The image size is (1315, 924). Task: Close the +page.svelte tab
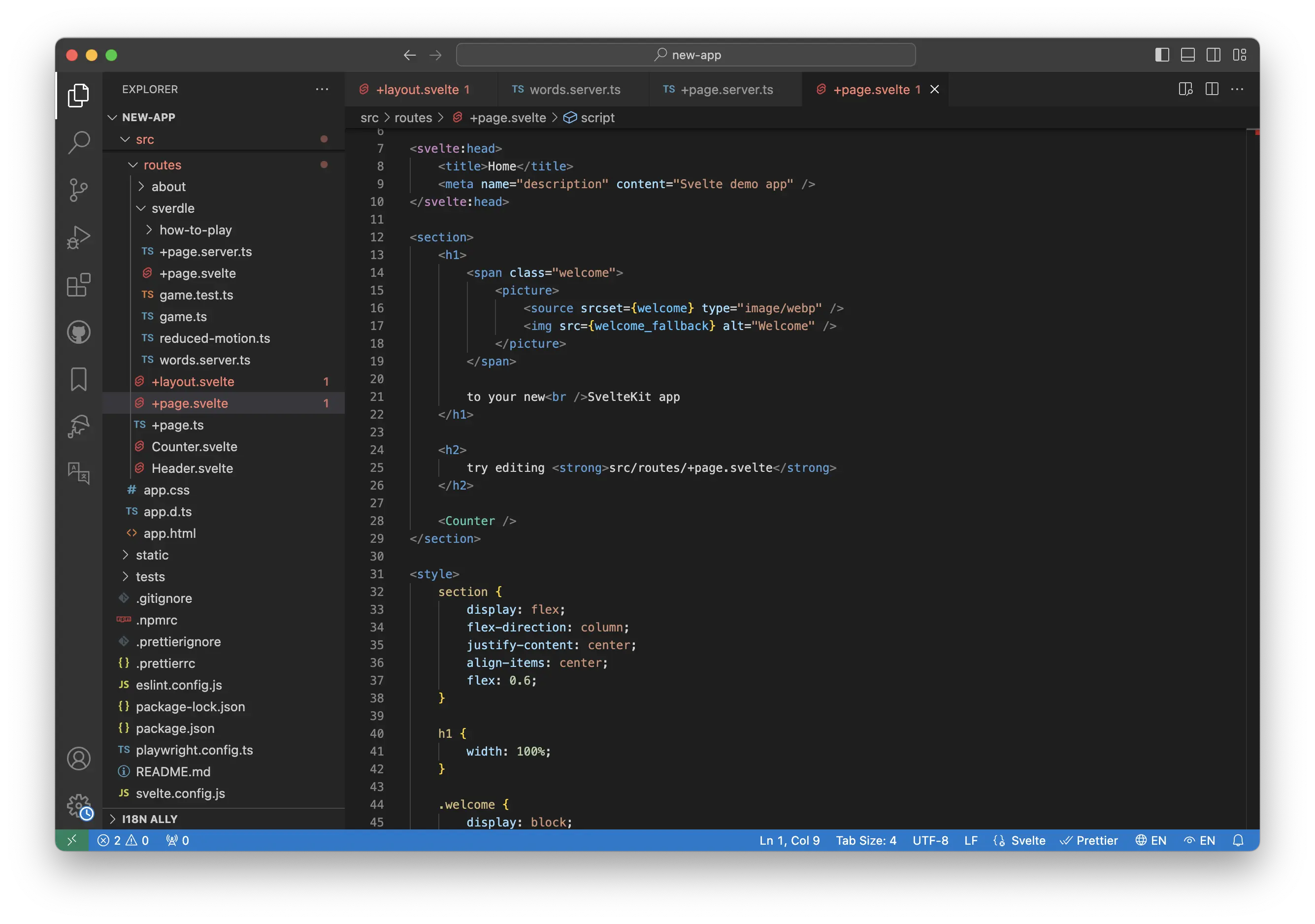pyautogui.click(x=935, y=89)
